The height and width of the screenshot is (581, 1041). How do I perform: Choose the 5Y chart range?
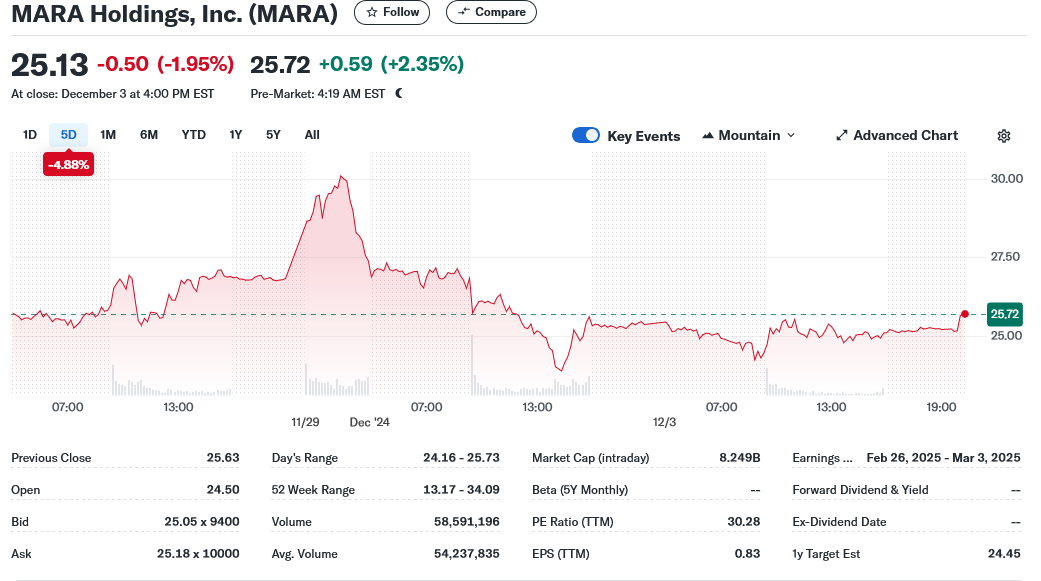click(273, 135)
